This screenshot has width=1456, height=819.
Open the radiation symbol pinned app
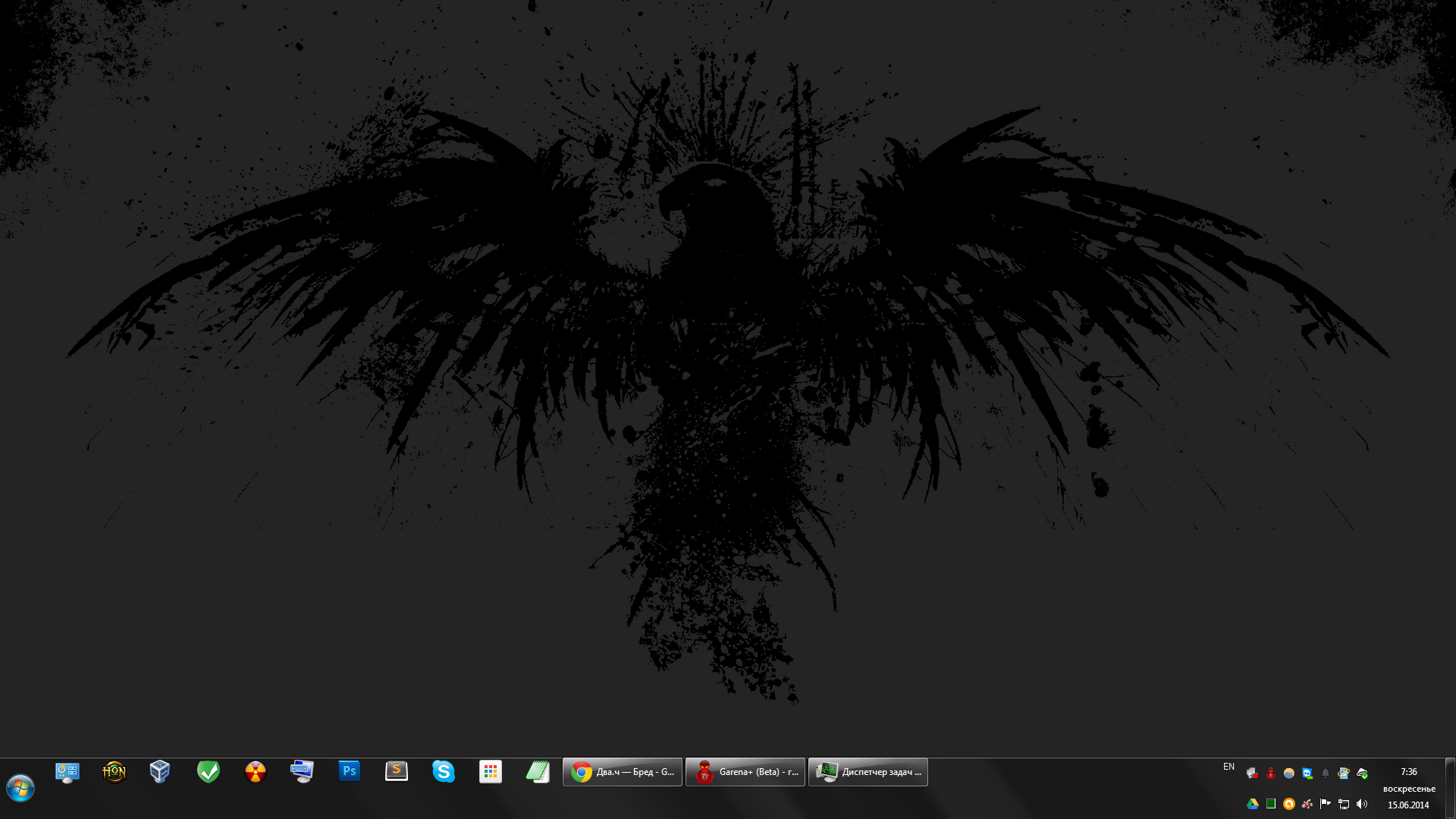tap(256, 772)
